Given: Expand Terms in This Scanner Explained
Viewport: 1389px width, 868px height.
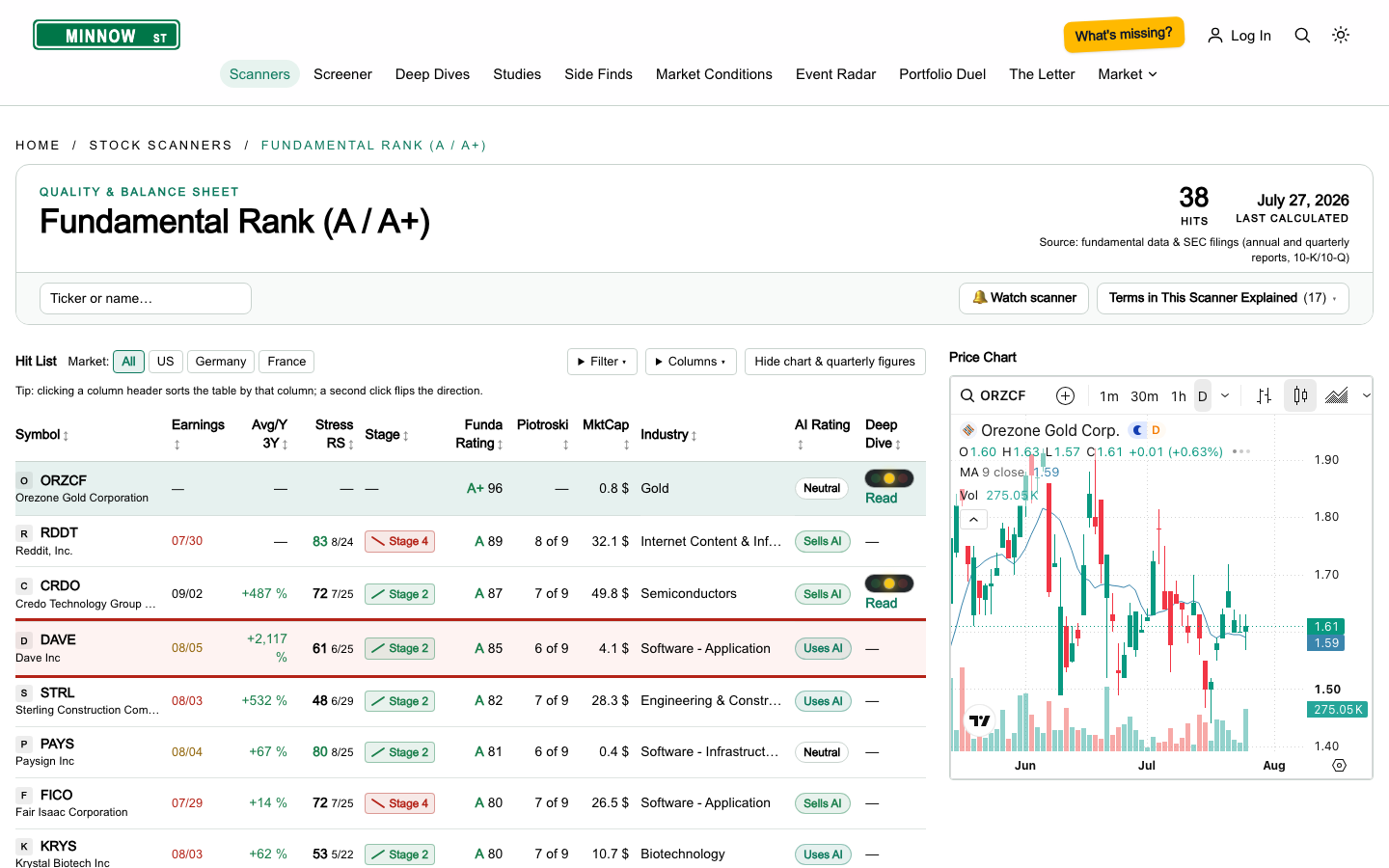Looking at the screenshot, I should tap(1222, 298).
